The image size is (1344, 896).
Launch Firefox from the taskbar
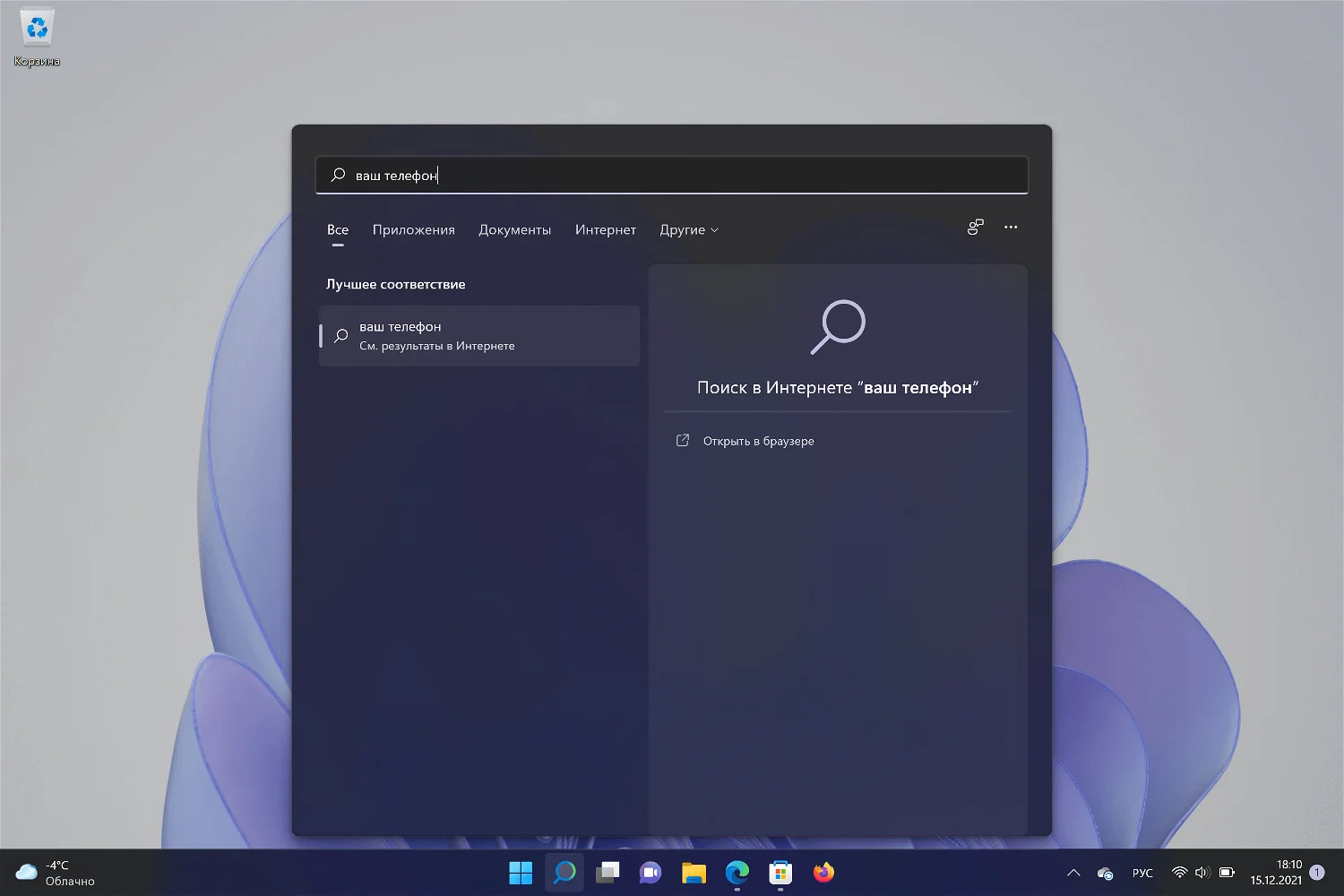click(823, 873)
